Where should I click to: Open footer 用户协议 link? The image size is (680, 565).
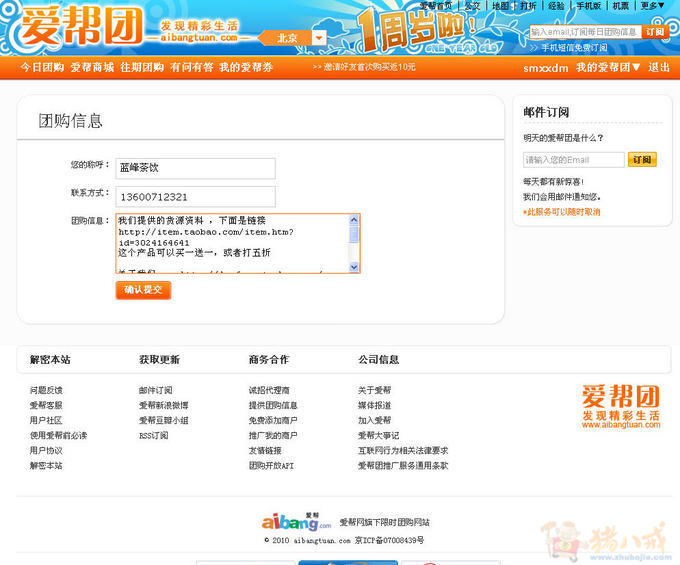46,451
